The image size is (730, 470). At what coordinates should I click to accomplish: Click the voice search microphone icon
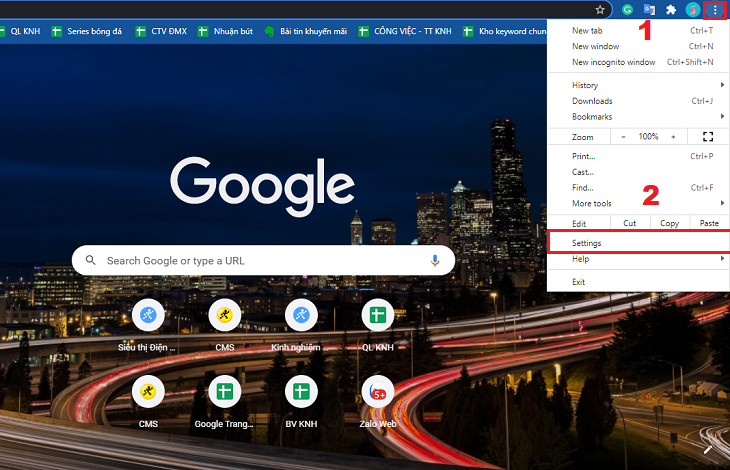click(x=435, y=261)
